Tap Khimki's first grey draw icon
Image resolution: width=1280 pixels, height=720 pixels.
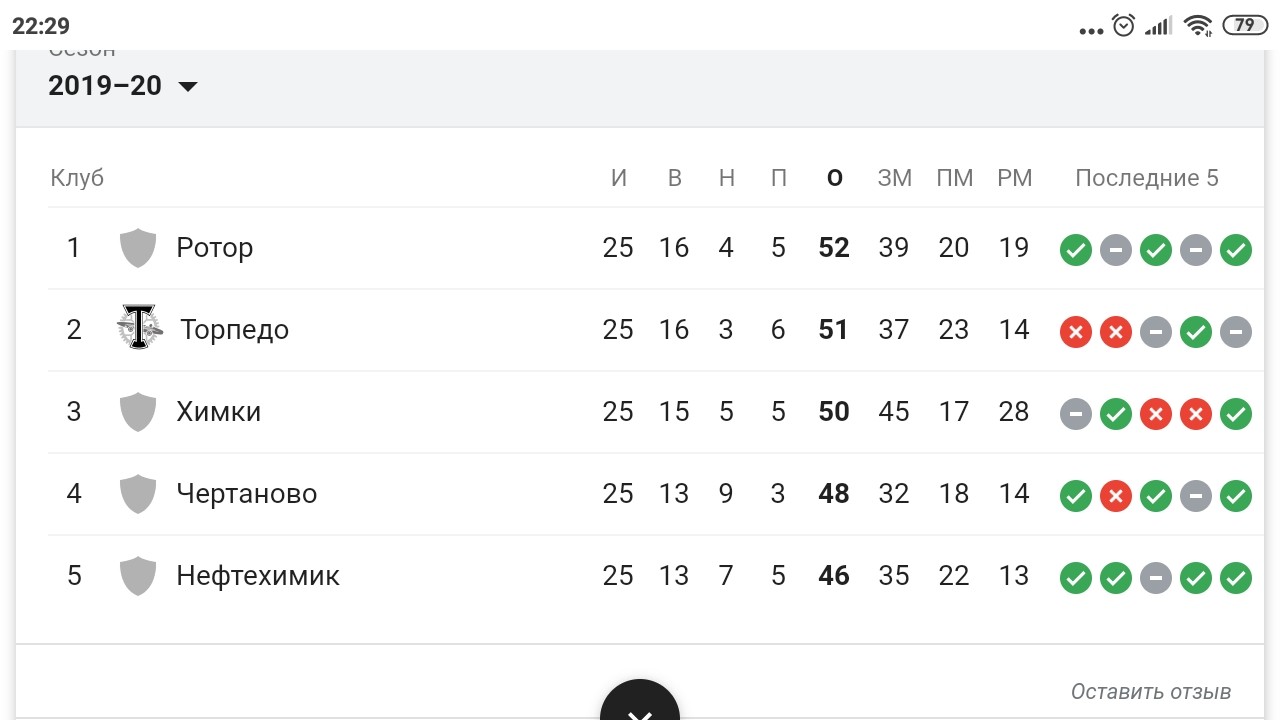click(1076, 414)
